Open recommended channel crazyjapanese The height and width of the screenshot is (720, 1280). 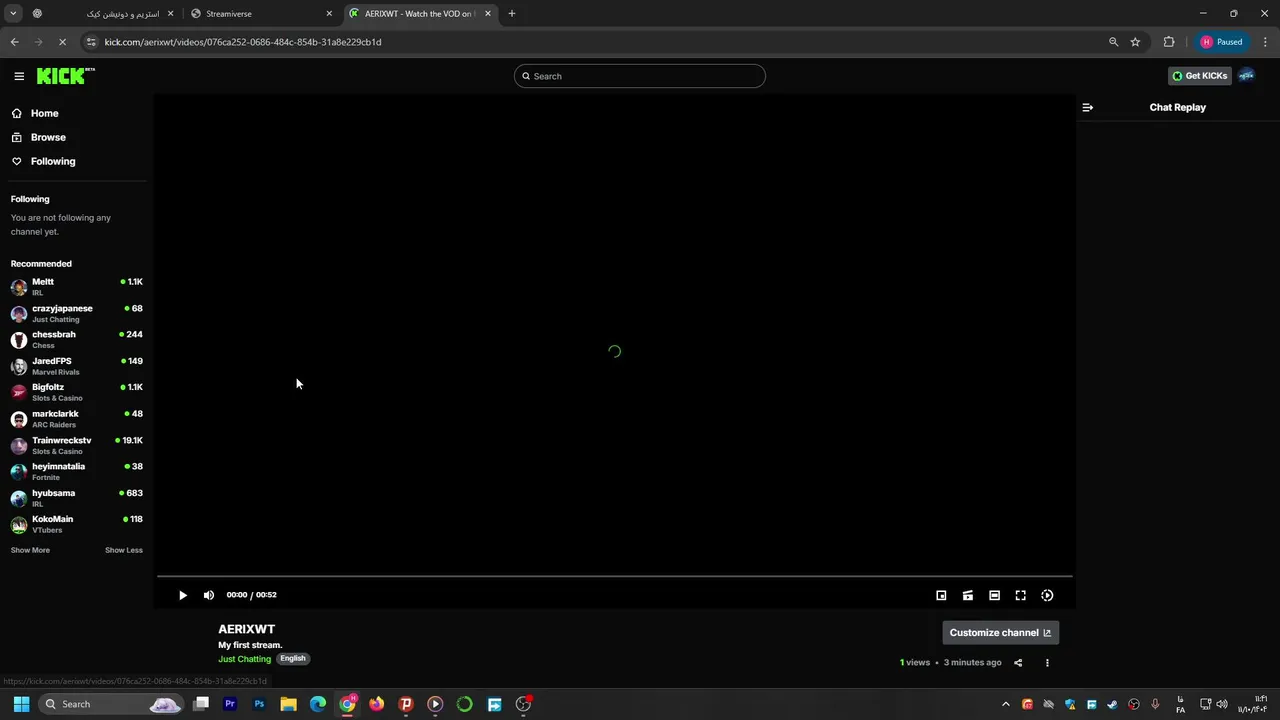77,313
